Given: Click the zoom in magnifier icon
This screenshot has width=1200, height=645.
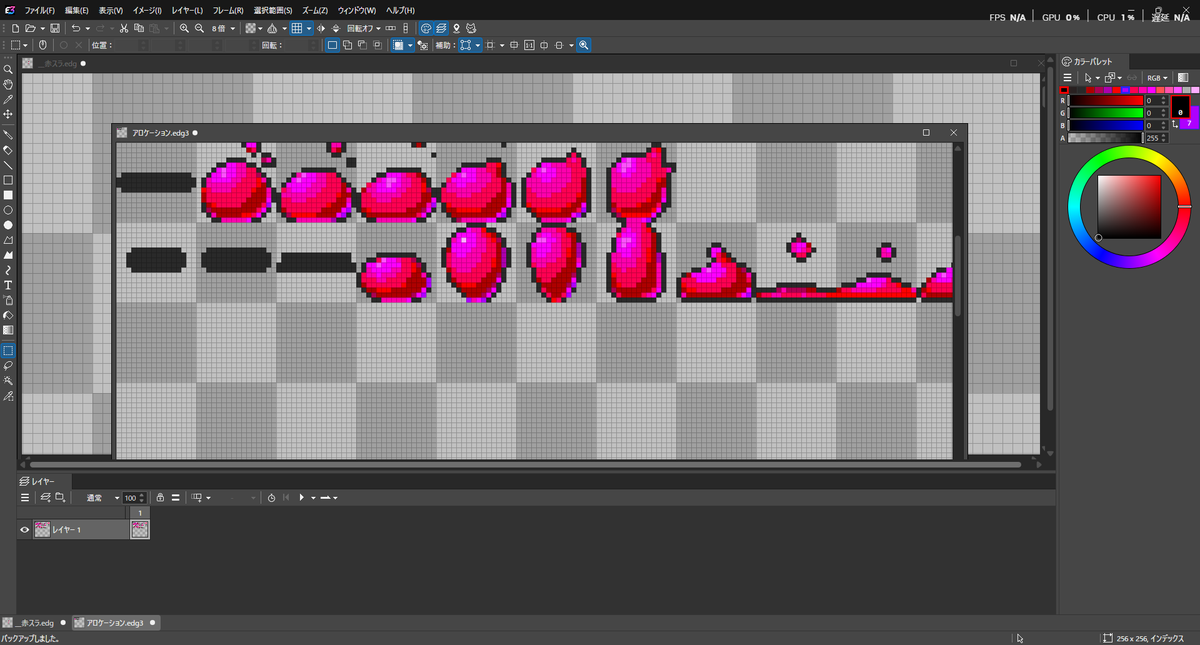Looking at the screenshot, I should (x=185, y=28).
